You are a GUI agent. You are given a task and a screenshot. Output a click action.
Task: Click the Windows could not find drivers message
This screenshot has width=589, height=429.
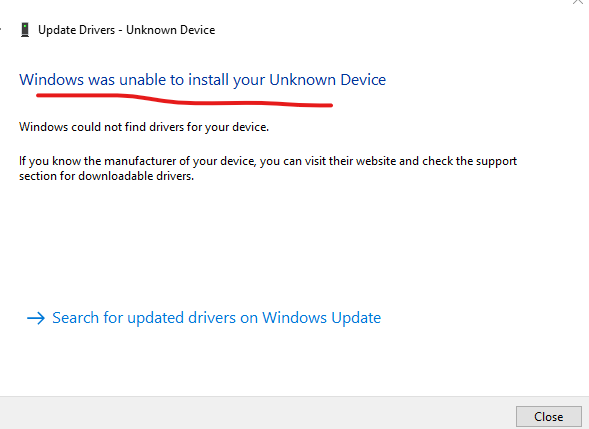click(x=144, y=127)
